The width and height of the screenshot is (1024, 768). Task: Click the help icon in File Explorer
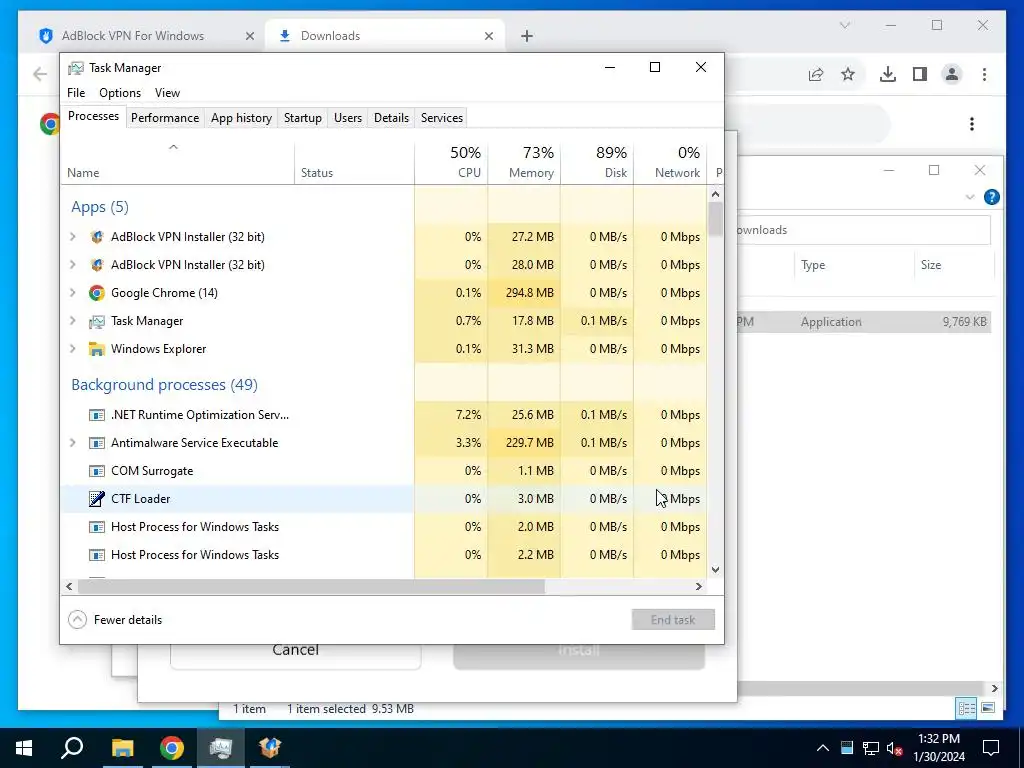(x=991, y=197)
